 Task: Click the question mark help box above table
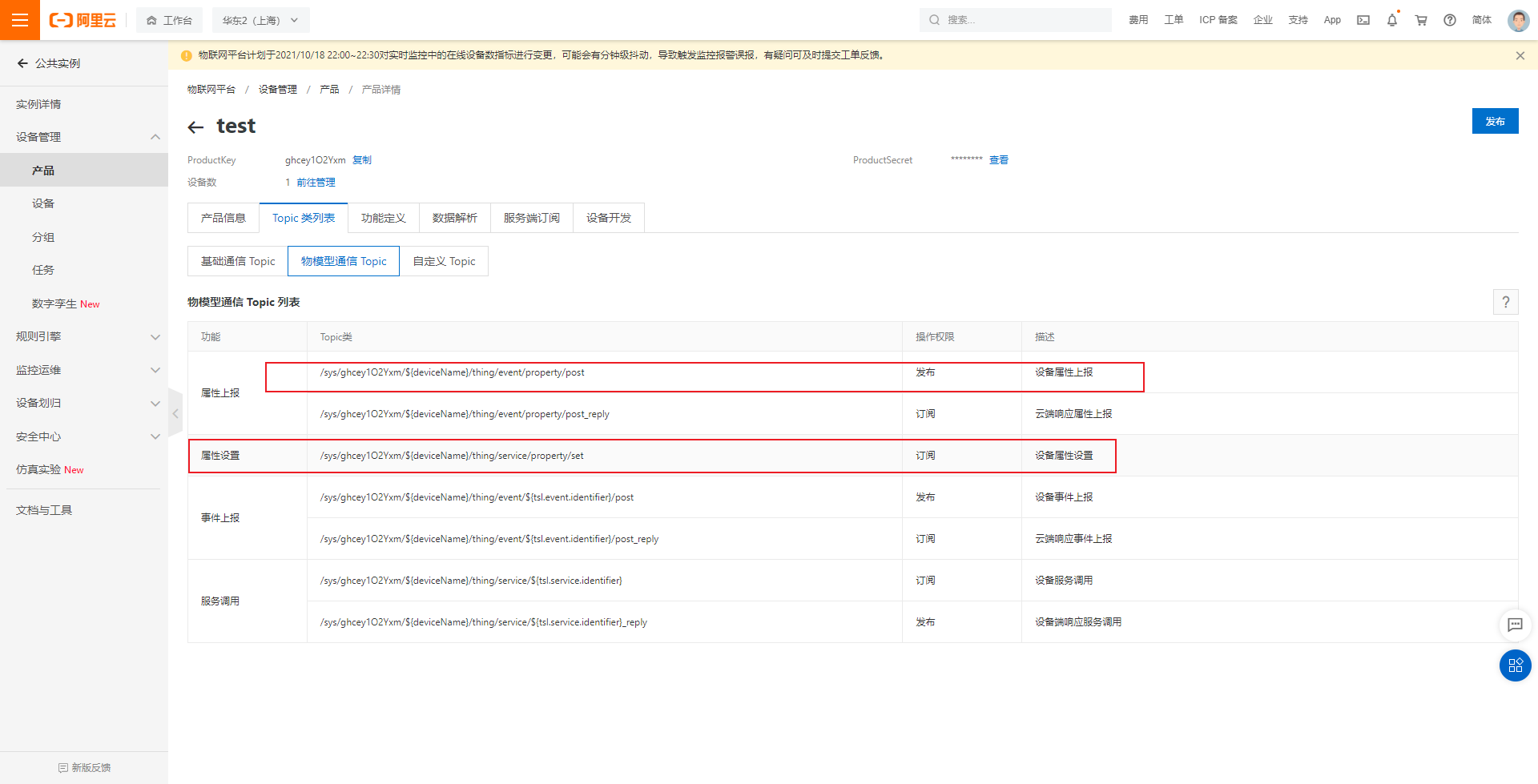point(1506,302)
